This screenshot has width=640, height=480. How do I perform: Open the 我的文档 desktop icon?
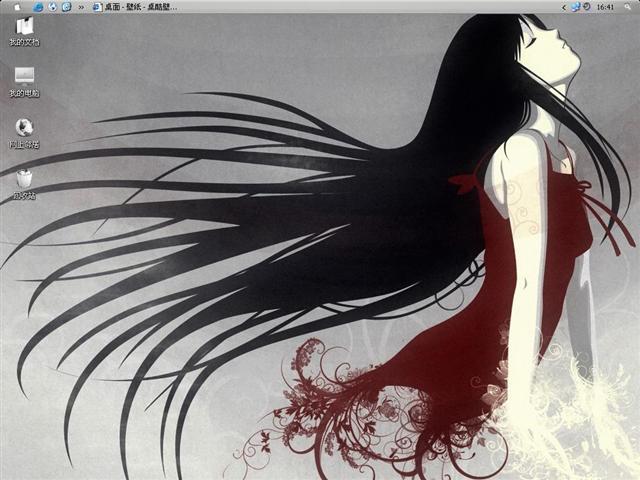(x=24, y=31)
